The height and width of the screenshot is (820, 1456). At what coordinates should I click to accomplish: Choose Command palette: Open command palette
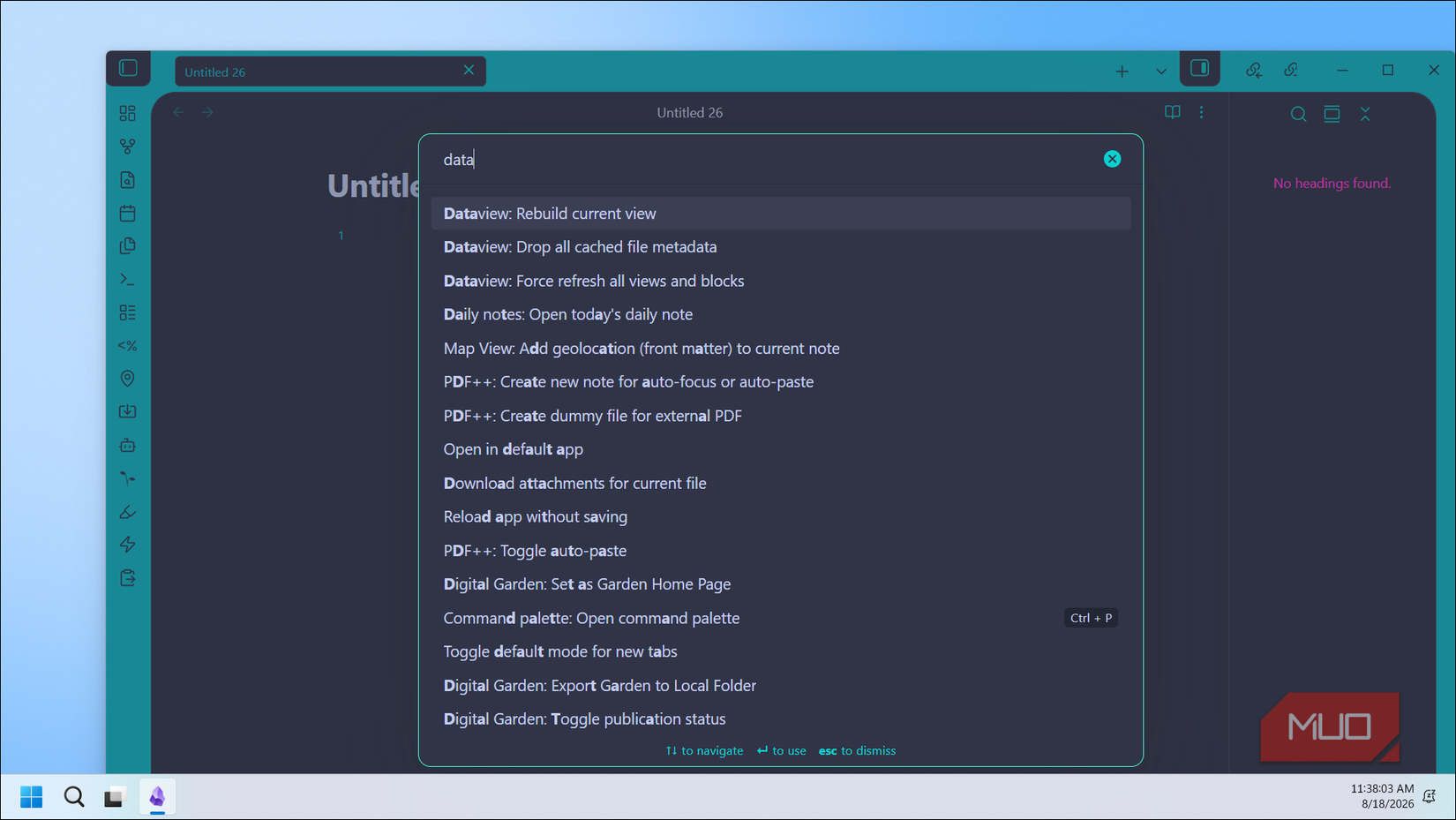click(x=781, y=618)
